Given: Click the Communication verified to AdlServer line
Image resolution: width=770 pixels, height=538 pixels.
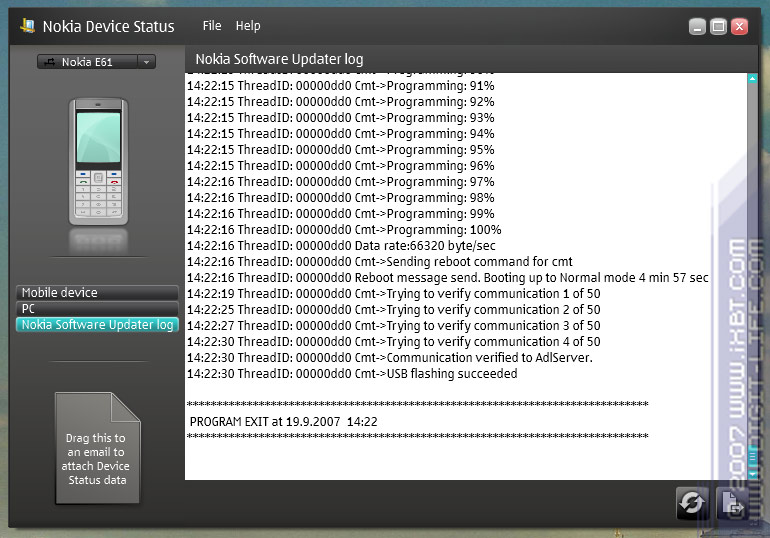Looking at the screenshot, I should [389, 358].
